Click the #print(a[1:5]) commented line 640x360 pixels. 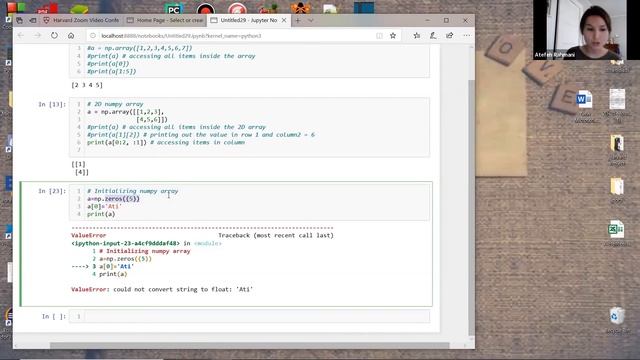click(111, 71)
